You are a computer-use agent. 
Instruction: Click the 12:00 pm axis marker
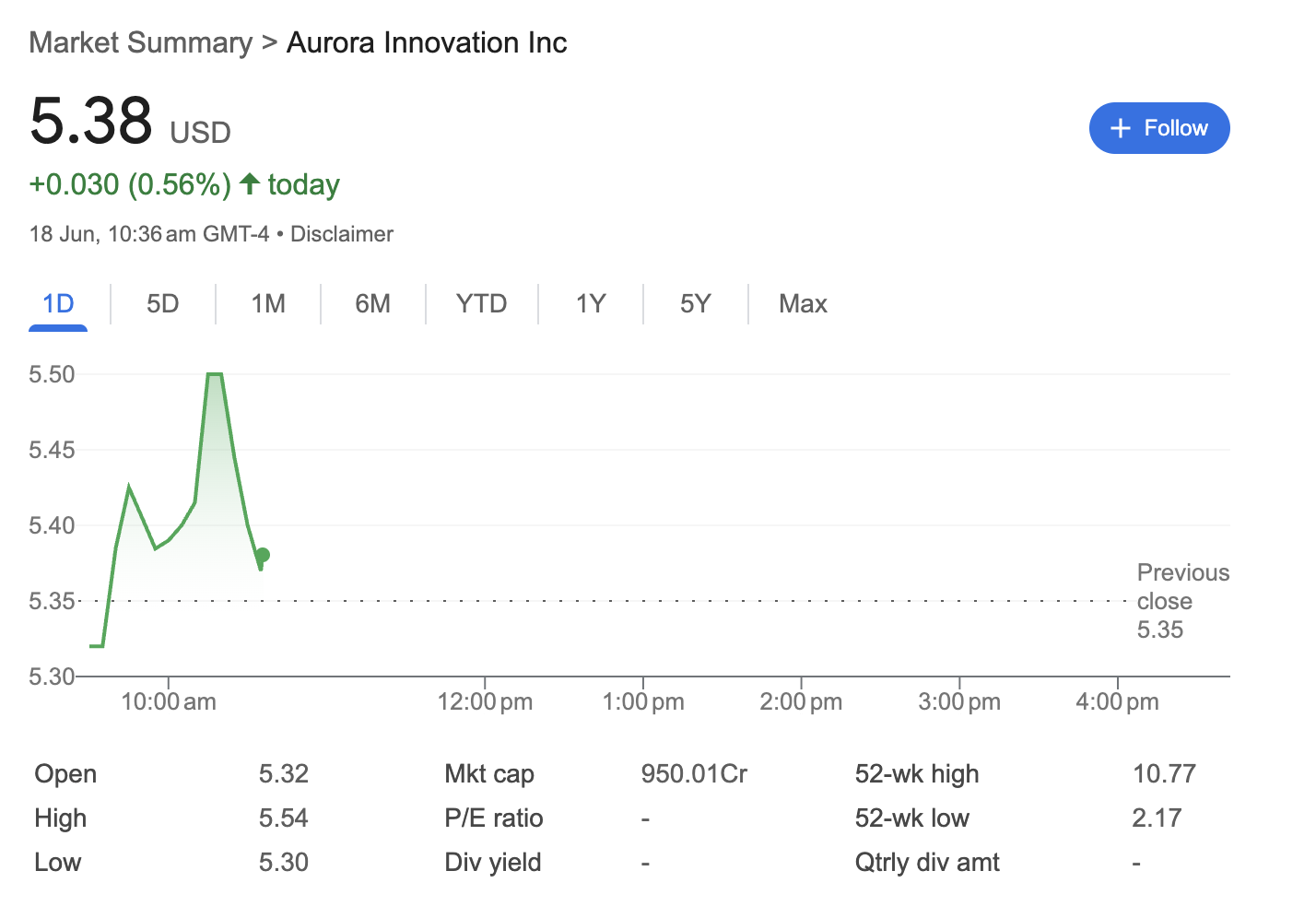(485, 701)
